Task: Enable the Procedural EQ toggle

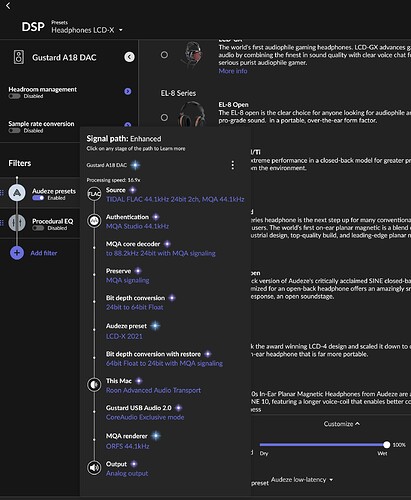Action: (38, 228)
